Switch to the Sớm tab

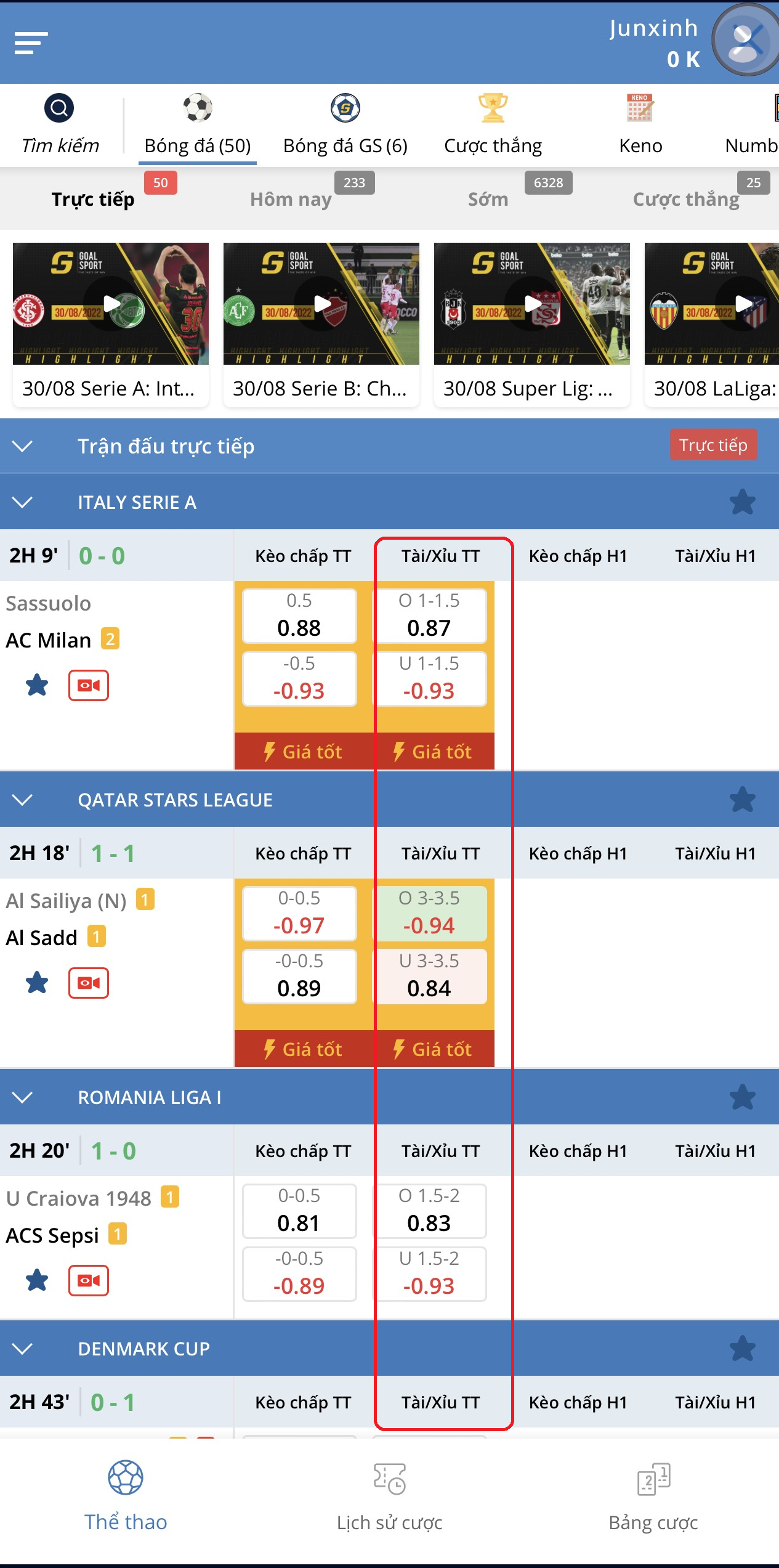click(488, 199)
